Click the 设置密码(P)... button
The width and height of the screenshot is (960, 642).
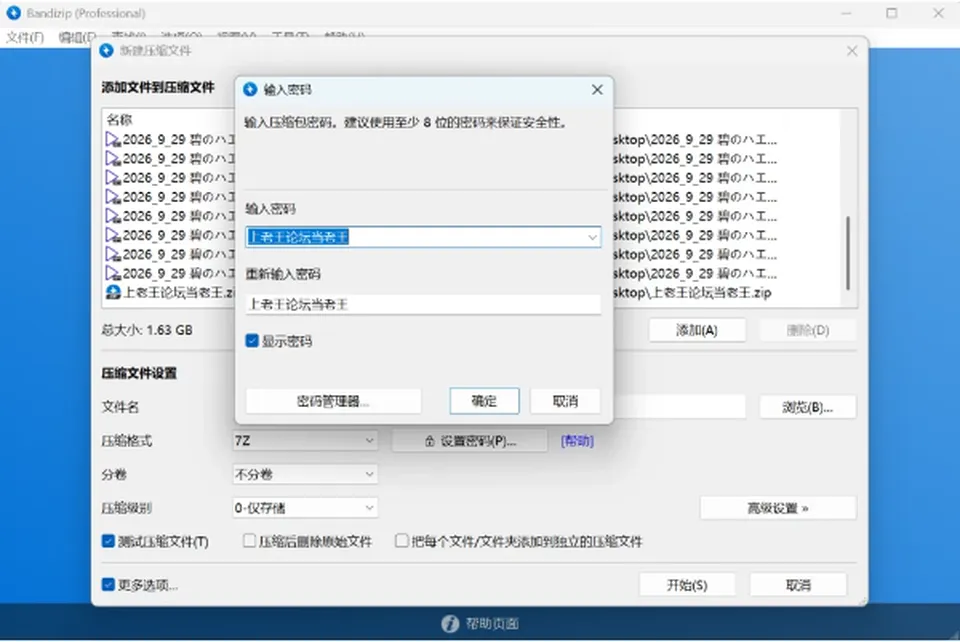click(x=470, y=441)
